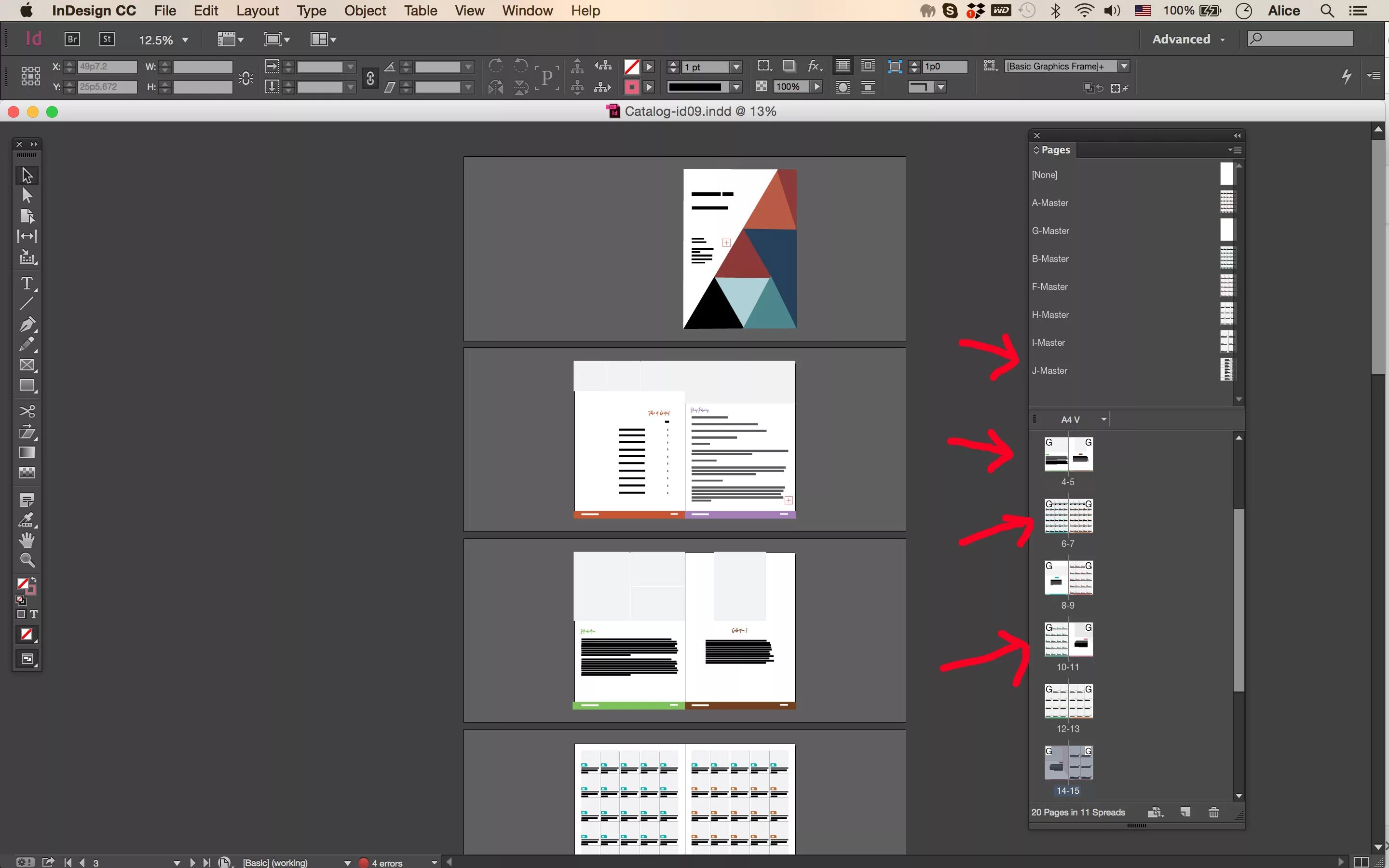Open the Layout menu
The width and height of the screenshot is (1389, 868).
click(257, 10)
